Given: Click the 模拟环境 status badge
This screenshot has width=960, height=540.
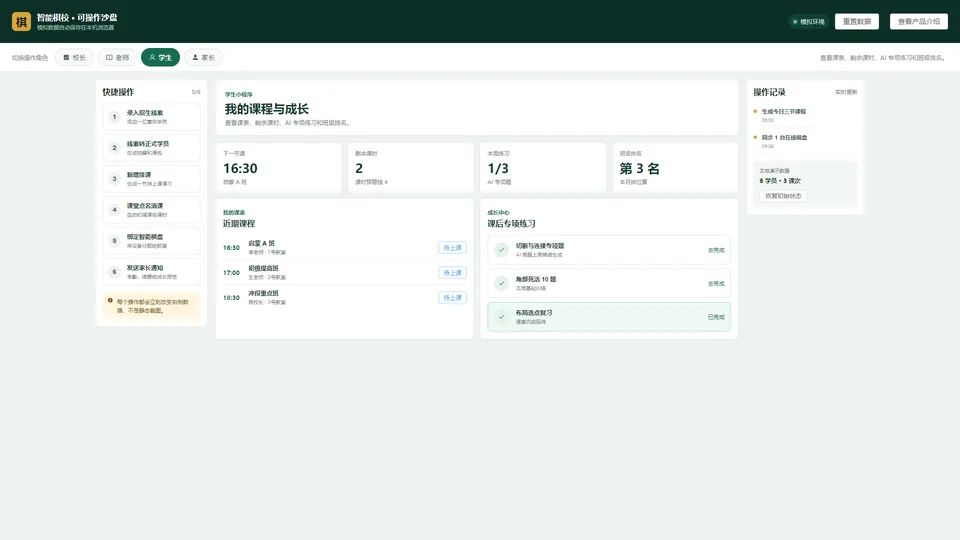Looking at the screenshot, I should 808,21.
